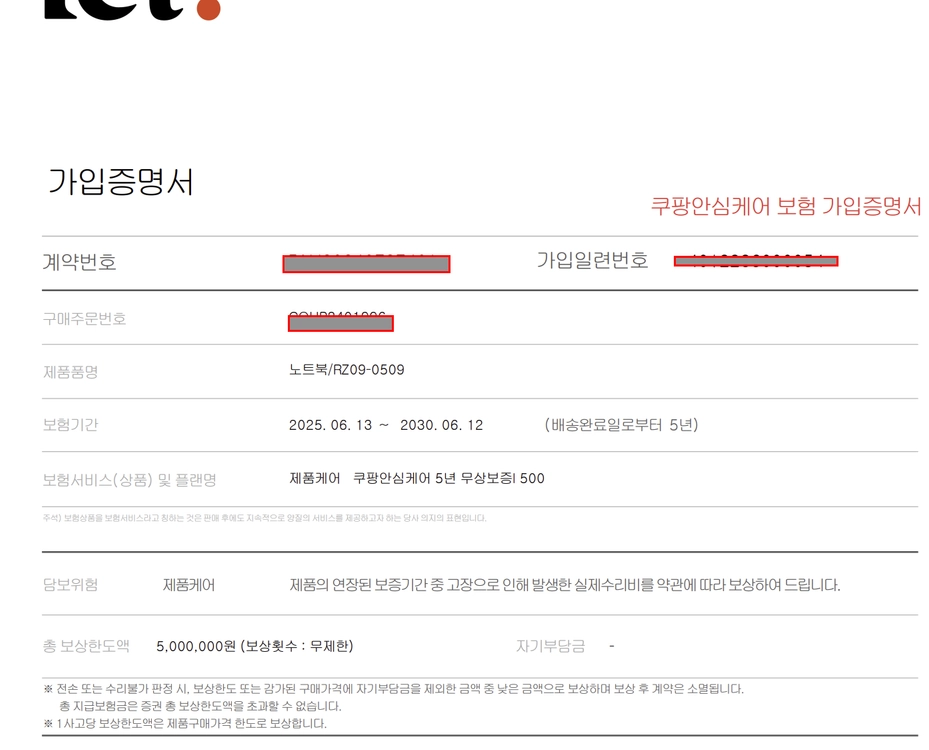Viewport: 929px width, 750px height.
Task: Select the amount '5,000,000원 (보상횟수 : 무제한)'
Action: (x=255, y=646)
